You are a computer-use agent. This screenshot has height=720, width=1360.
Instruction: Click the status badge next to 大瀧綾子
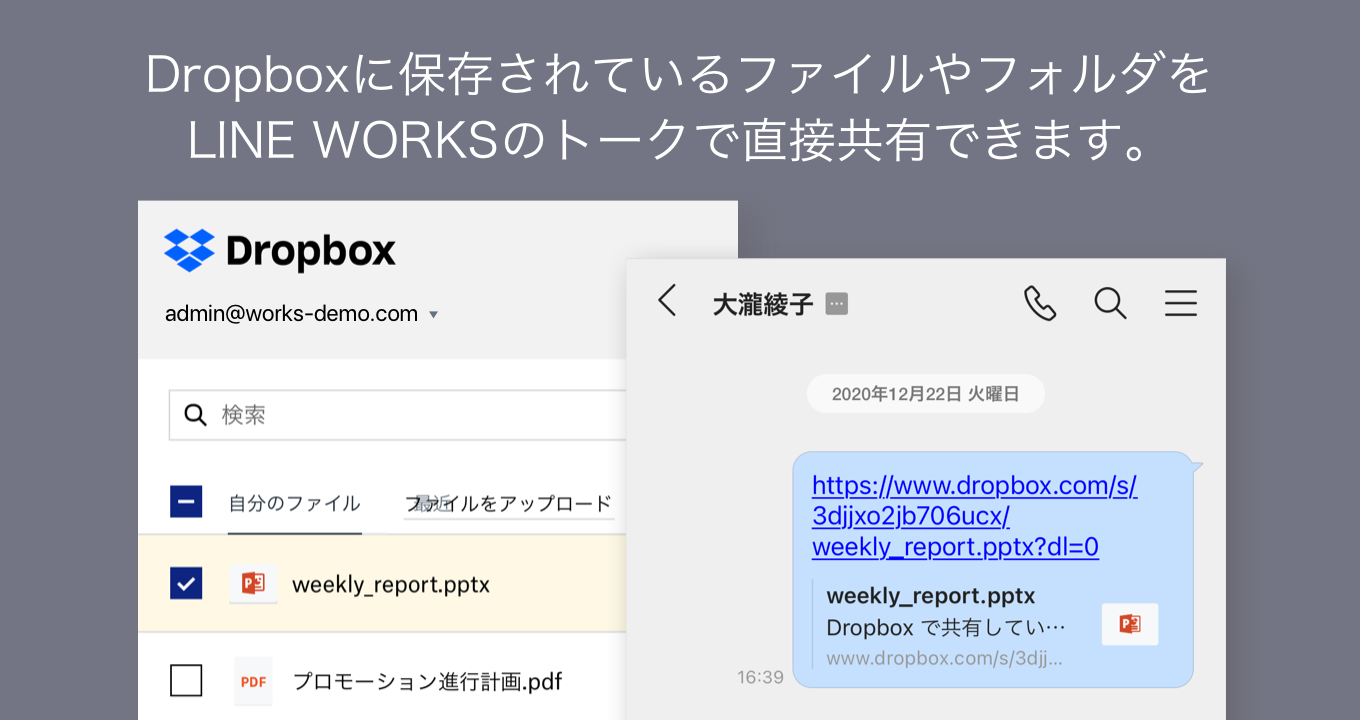coord(836,303)
